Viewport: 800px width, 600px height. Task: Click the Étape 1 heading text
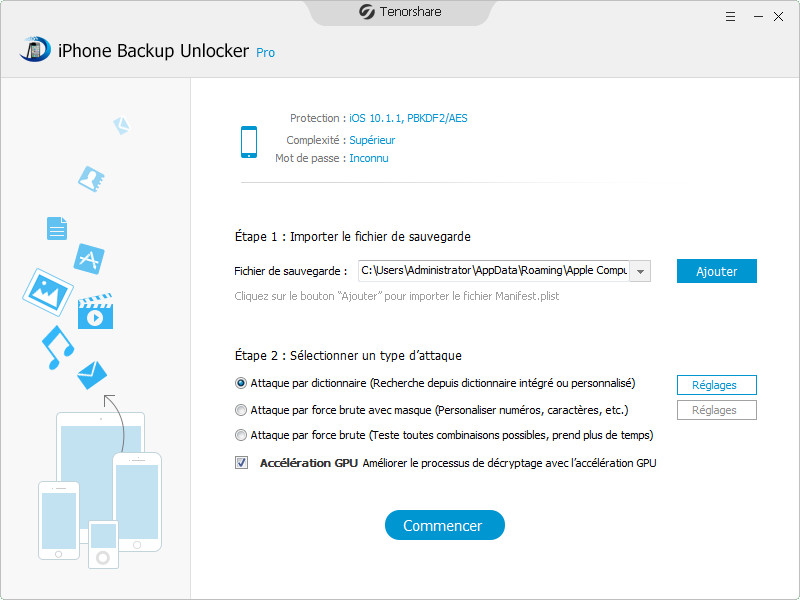coord(353,237)
